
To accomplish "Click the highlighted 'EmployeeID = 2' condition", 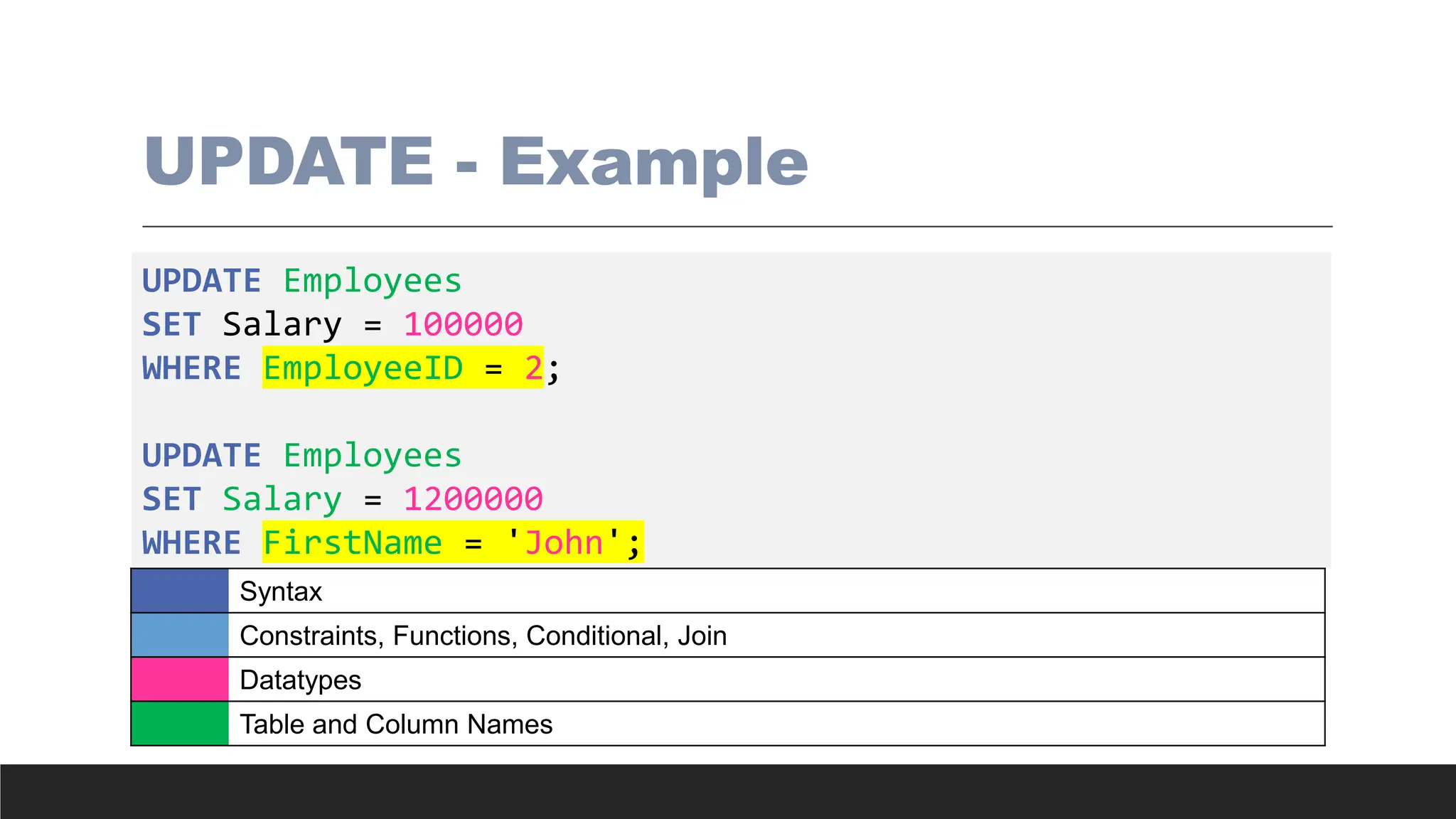I will (403, 368).
